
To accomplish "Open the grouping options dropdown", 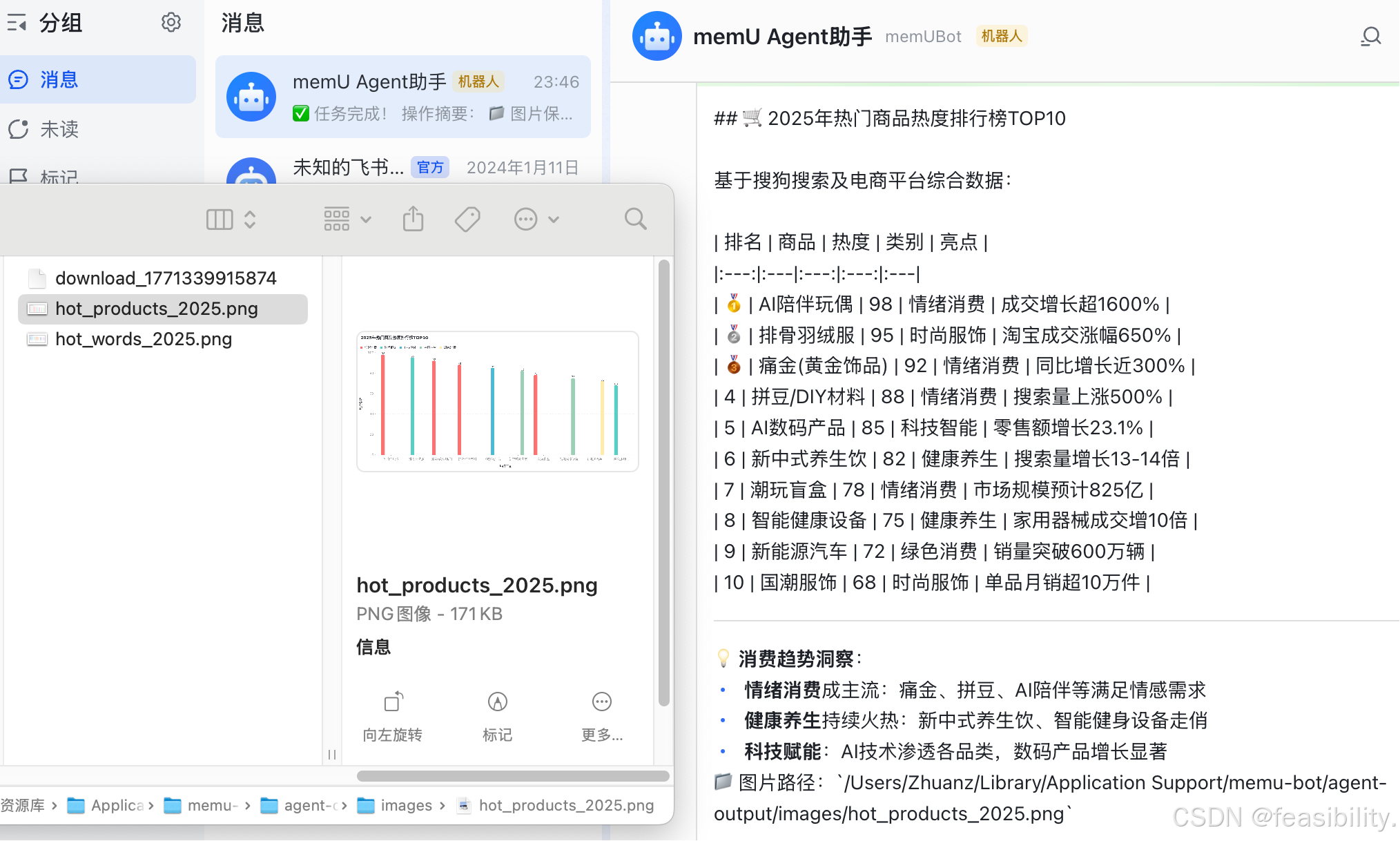I will coord(347,220).
